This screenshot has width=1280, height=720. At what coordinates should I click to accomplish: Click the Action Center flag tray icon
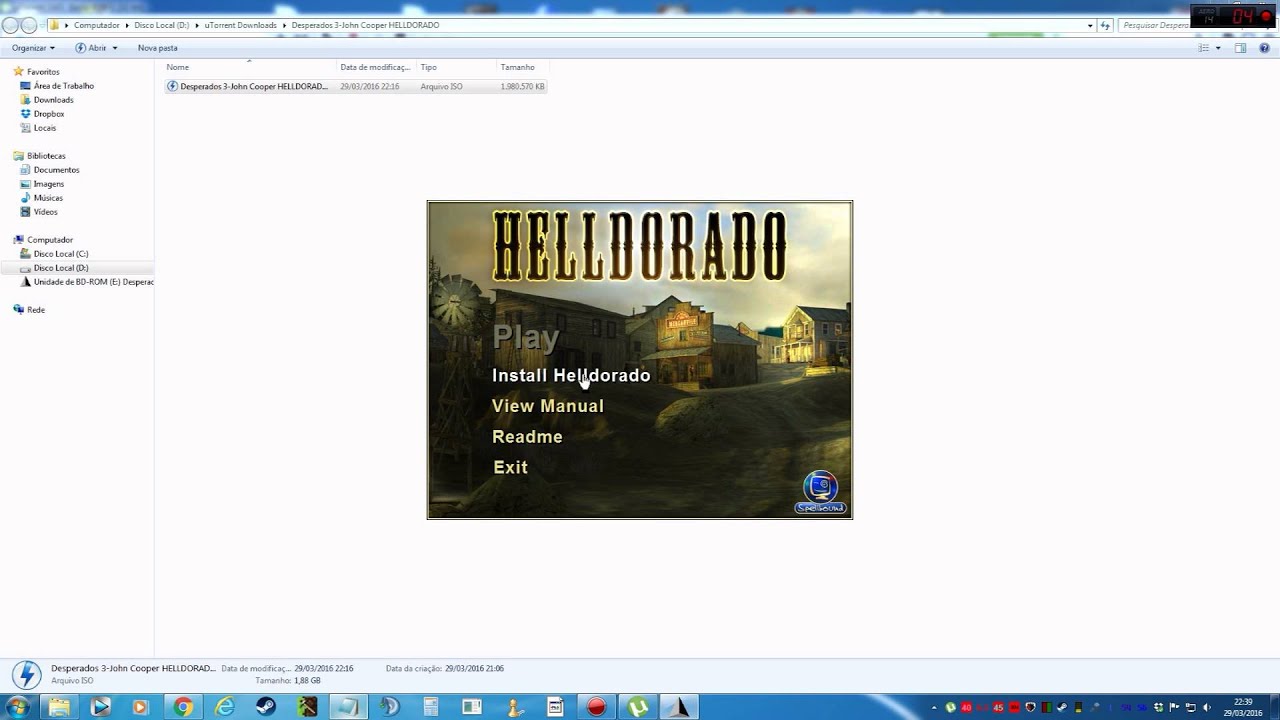click(1173, 707)
